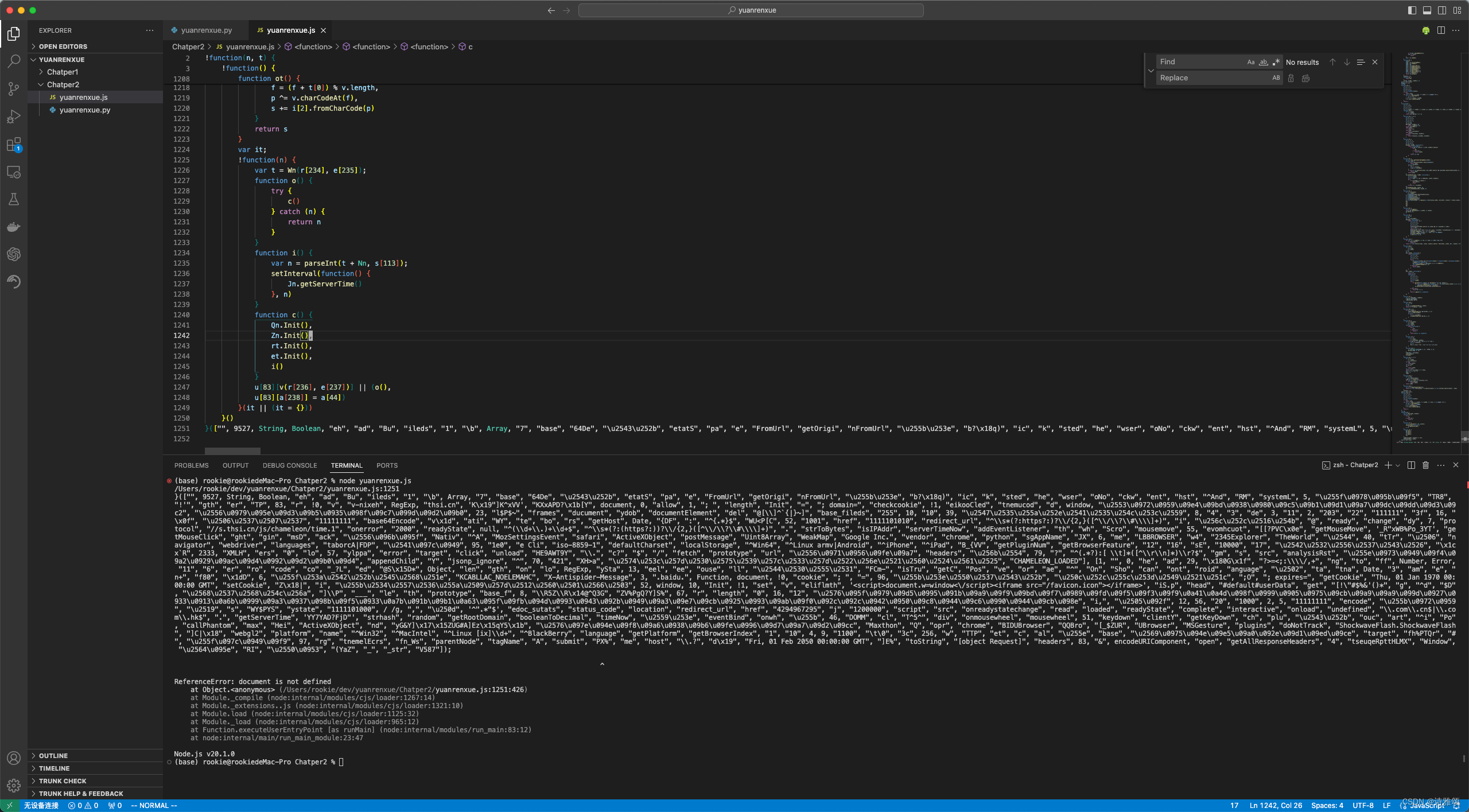This screenshot has width=1469, height=812.
Task: Open the Explorer view in activity bar
Action: pyautogui.click(x=14, y=34)
